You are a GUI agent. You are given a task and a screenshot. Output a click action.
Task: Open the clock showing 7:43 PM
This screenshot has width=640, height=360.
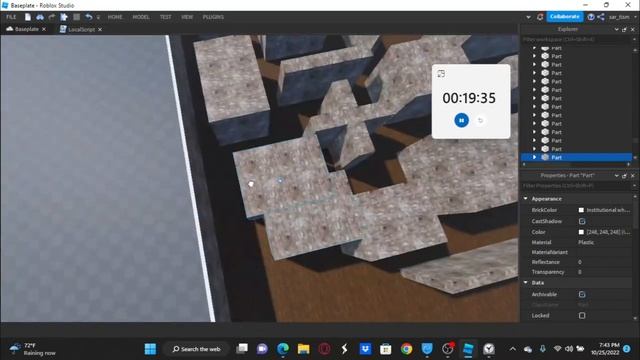(x=606, y=349)
